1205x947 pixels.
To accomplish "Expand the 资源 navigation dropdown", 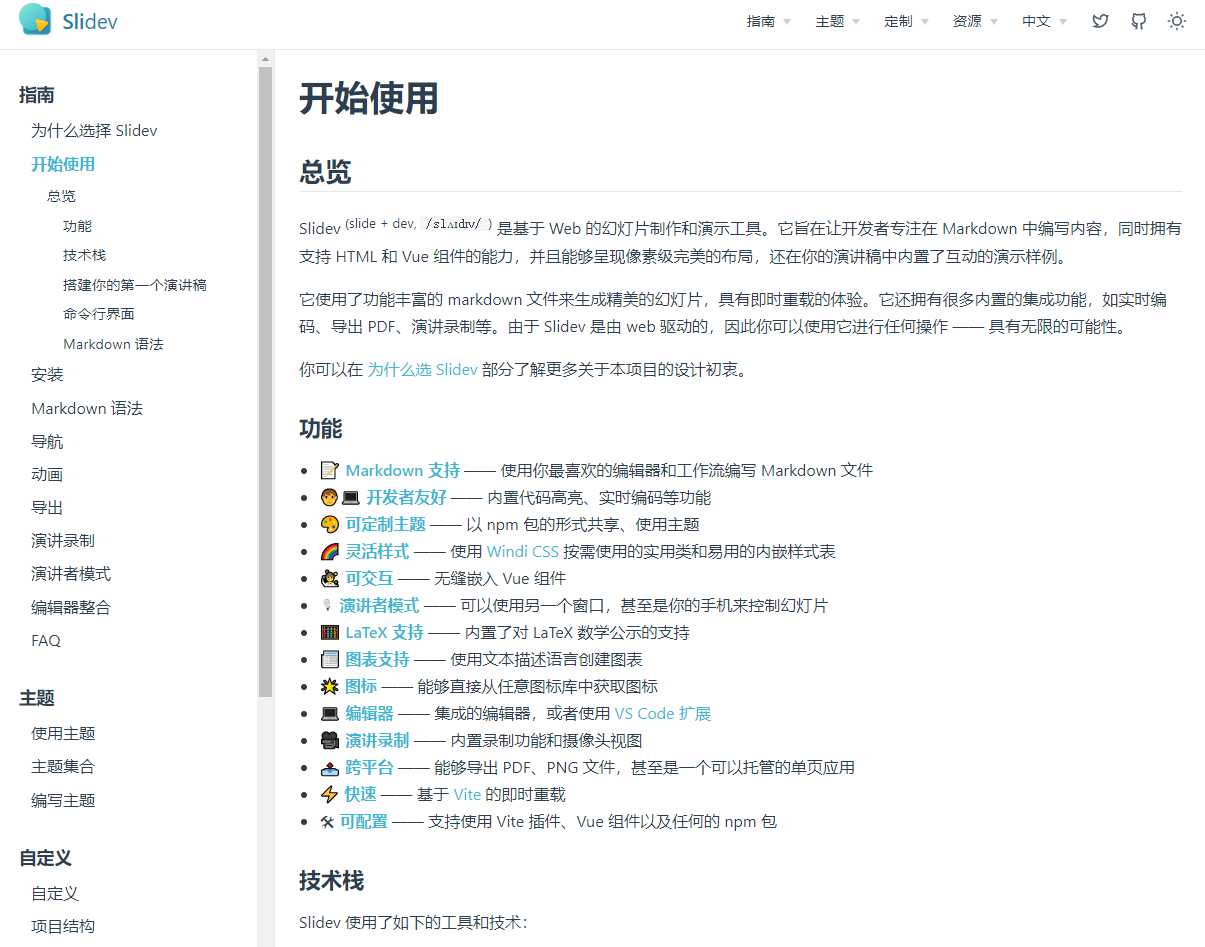I will pos(975,21).
